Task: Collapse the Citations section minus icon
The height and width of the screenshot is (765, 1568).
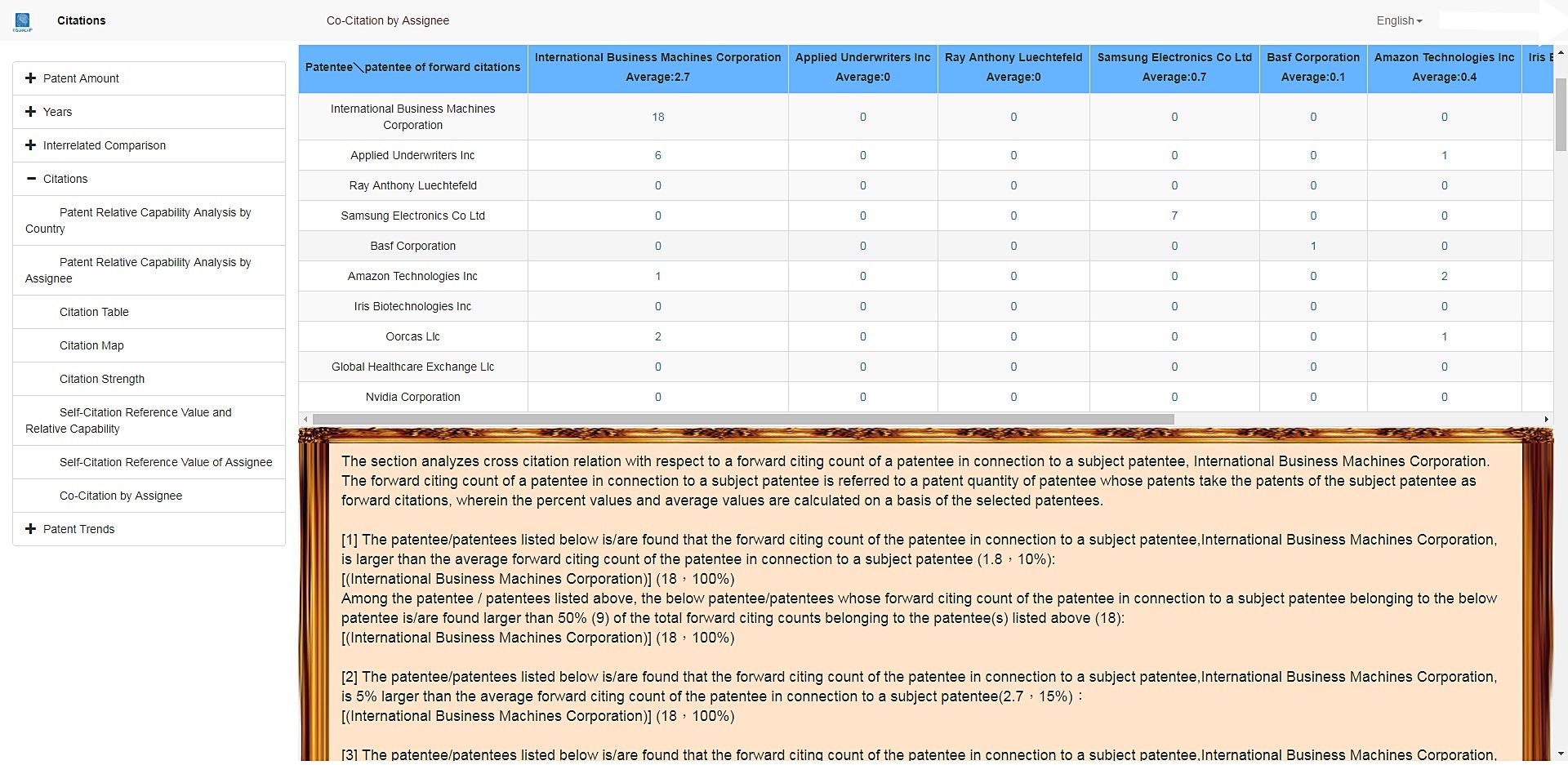Action: [31, 178]
